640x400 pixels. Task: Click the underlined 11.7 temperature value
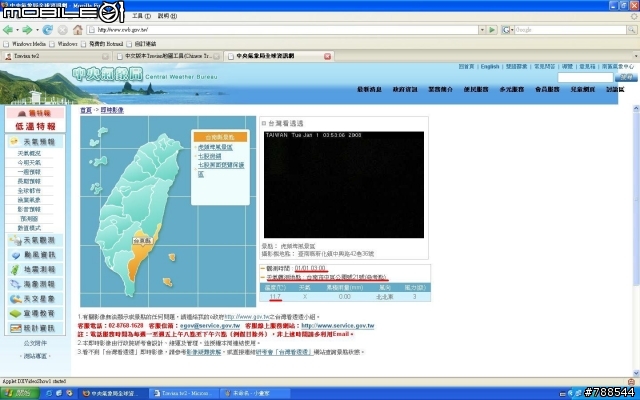pyautogui.click(x=275, y=297)
